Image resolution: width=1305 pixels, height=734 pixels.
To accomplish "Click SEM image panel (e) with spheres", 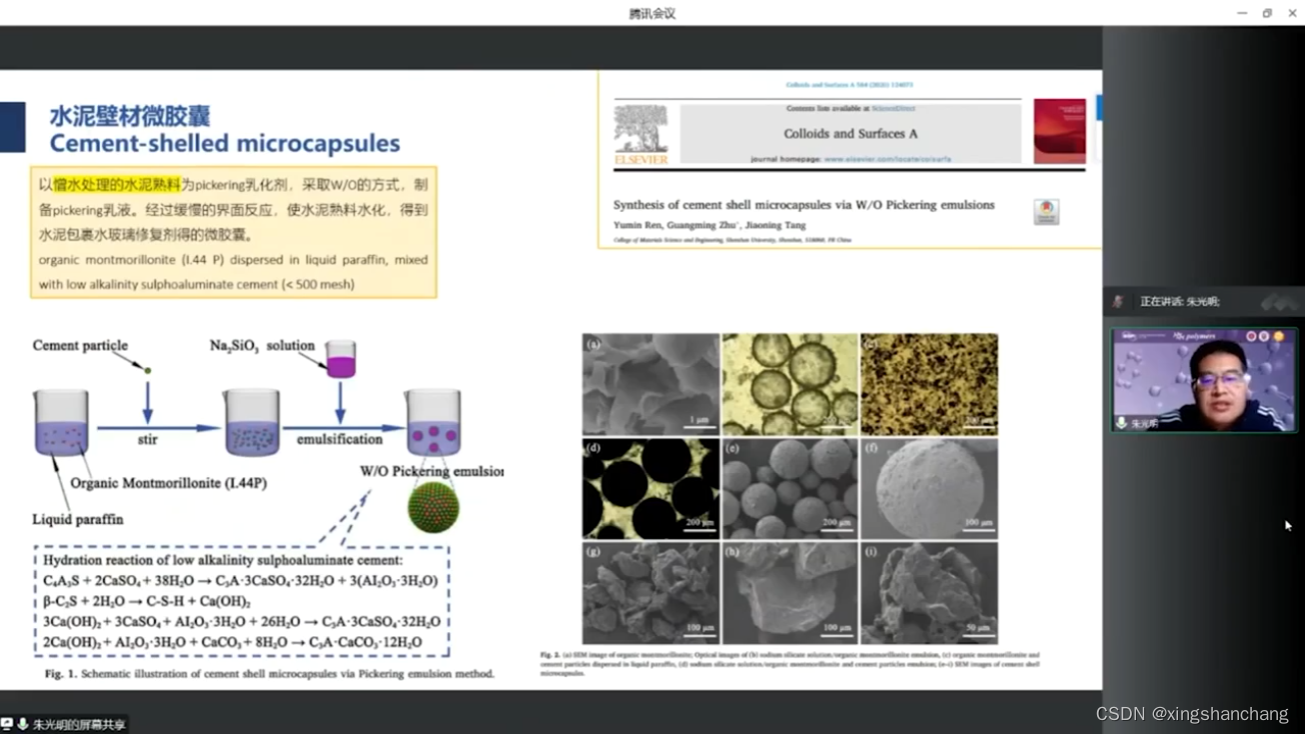I will tap(790, 489).
